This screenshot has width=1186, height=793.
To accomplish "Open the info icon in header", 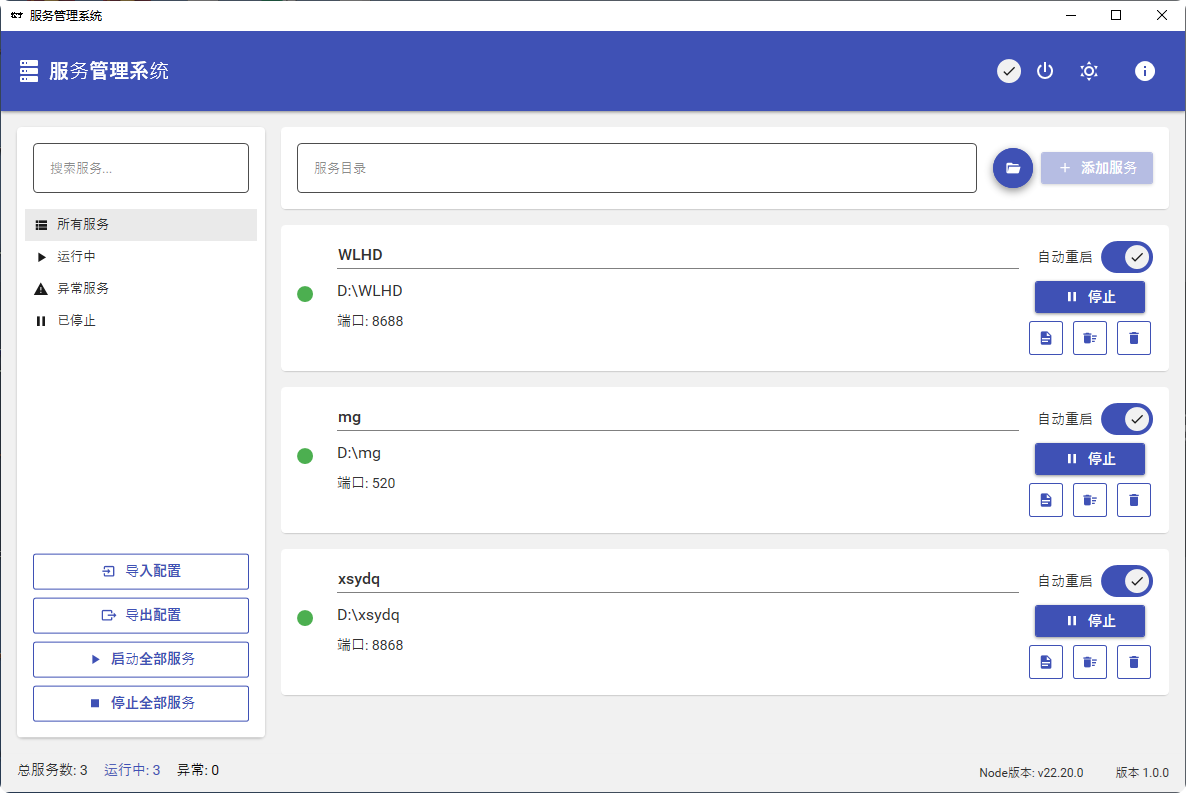I will pos(1144,71).
